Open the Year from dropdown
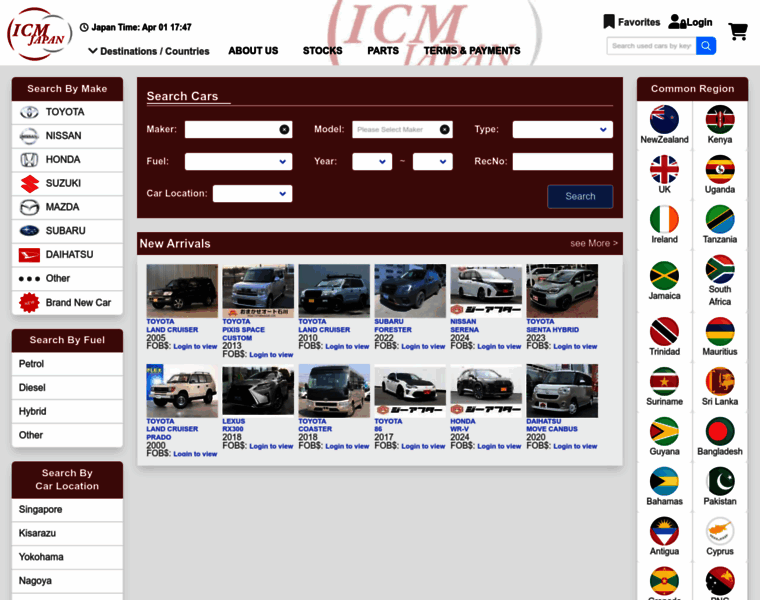Viewport: 760px width, 600px height. point(372,161)
